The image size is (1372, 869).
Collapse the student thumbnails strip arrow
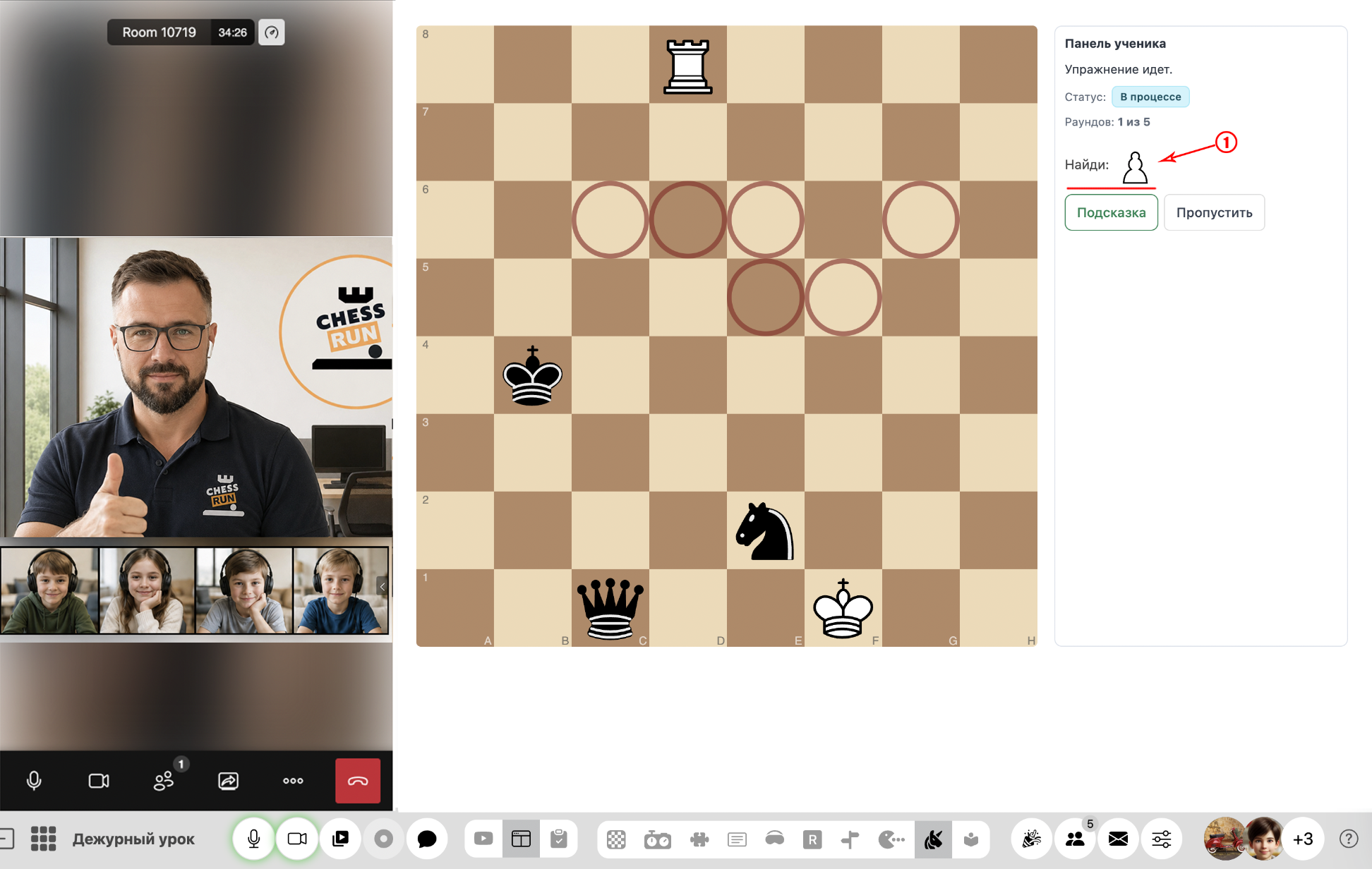tap(383, 587)
